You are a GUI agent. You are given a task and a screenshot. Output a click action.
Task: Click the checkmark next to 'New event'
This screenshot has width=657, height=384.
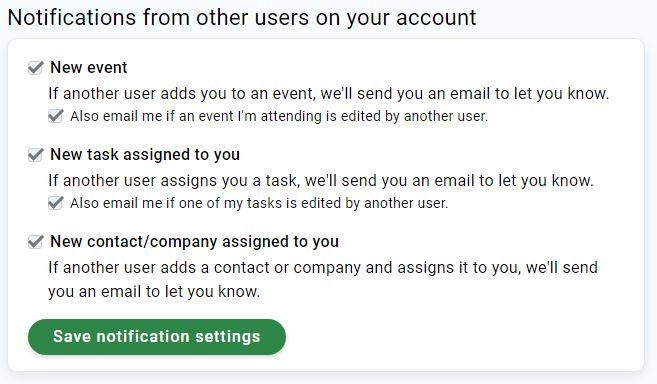coord(36,67)
